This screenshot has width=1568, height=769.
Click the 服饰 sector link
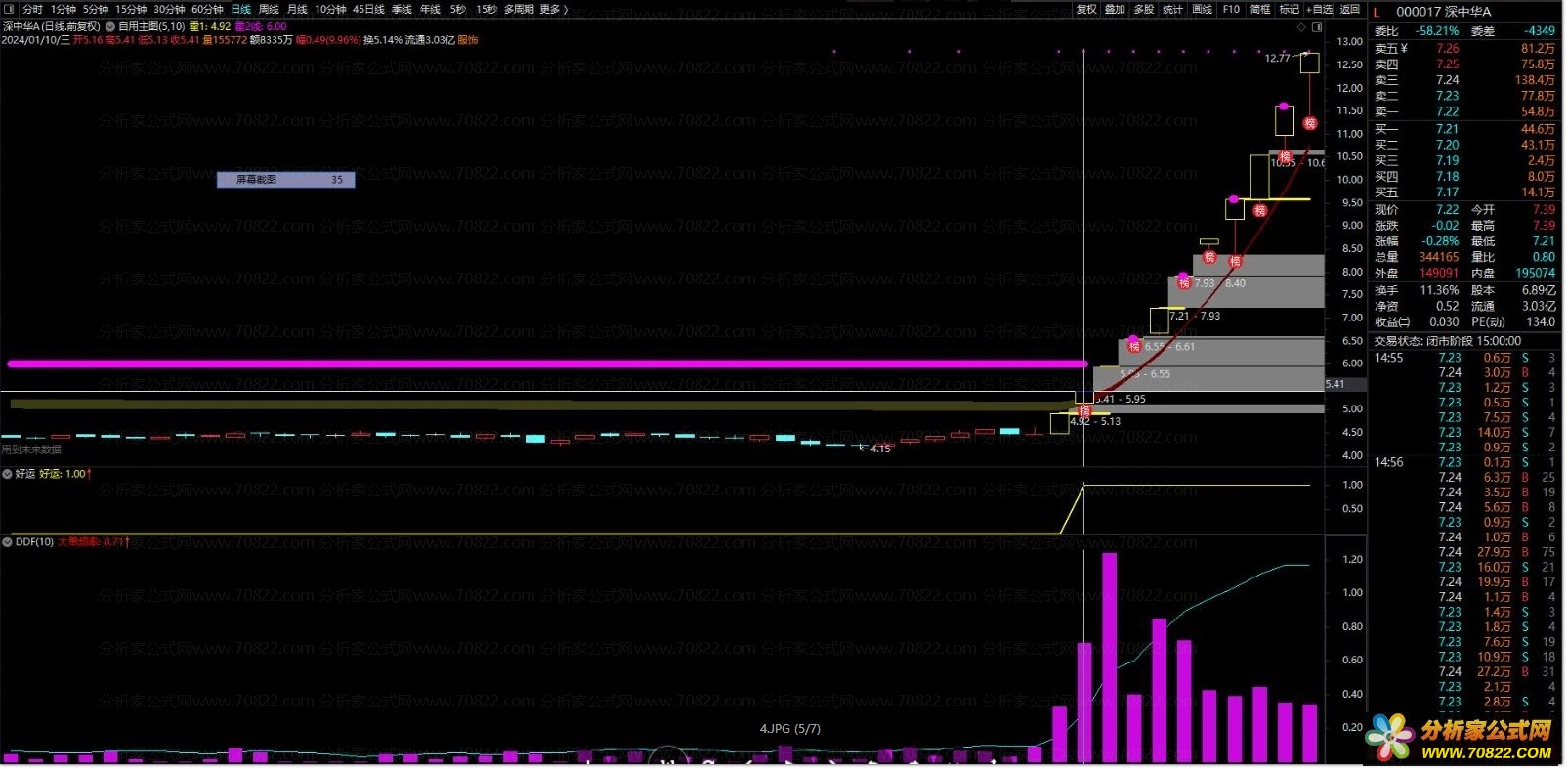468,40
